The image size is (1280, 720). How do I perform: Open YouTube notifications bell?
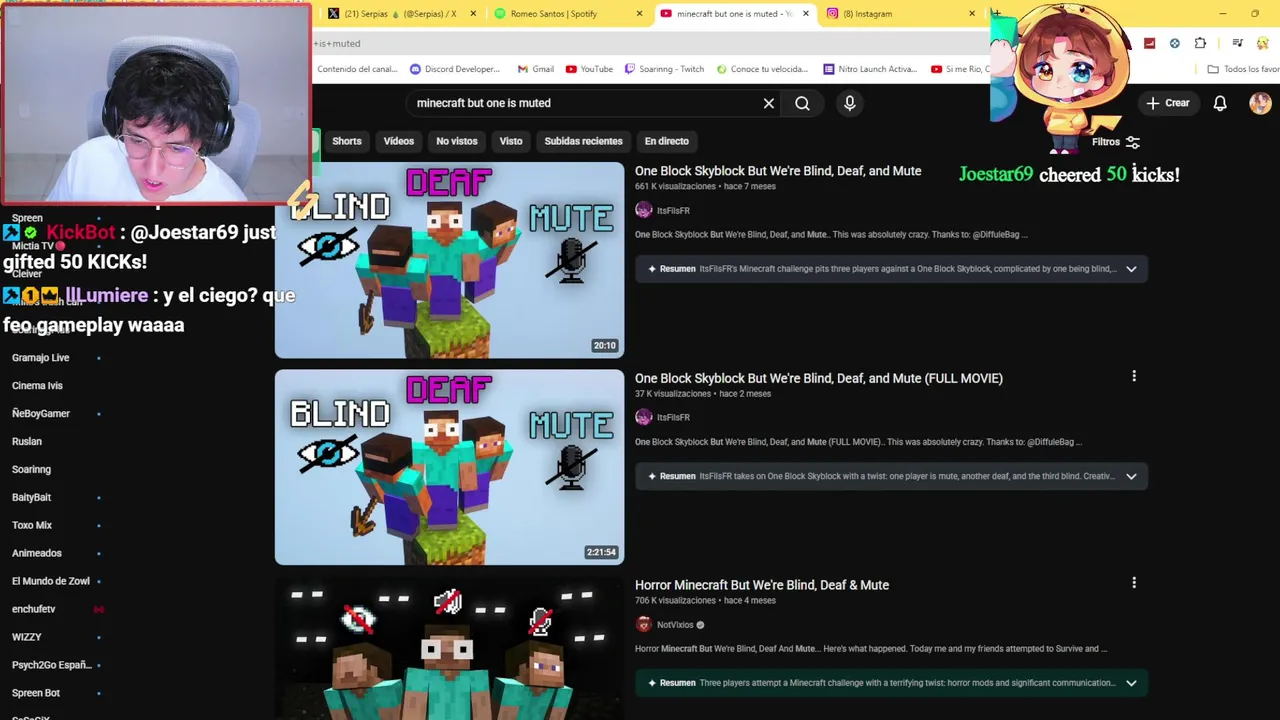(1220, 103)
